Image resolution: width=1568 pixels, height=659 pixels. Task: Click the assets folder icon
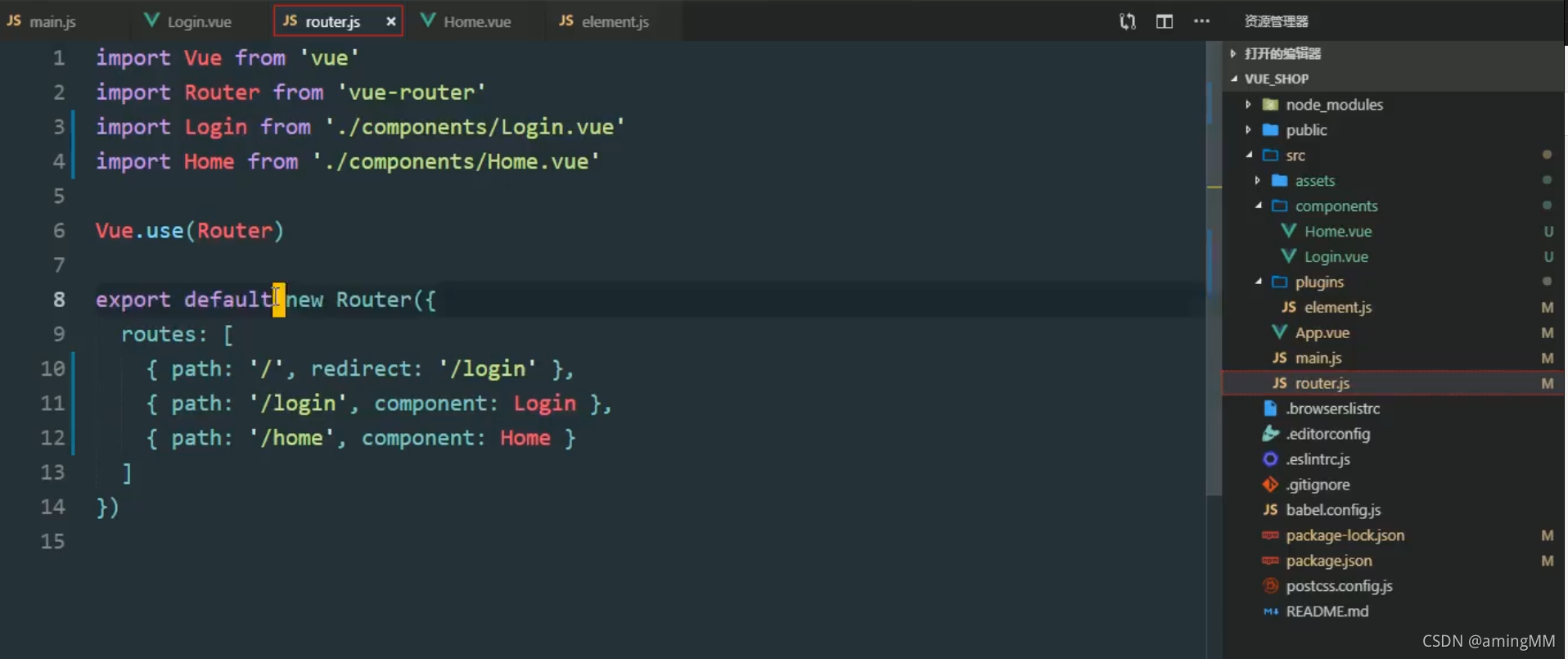(1280, 180)
